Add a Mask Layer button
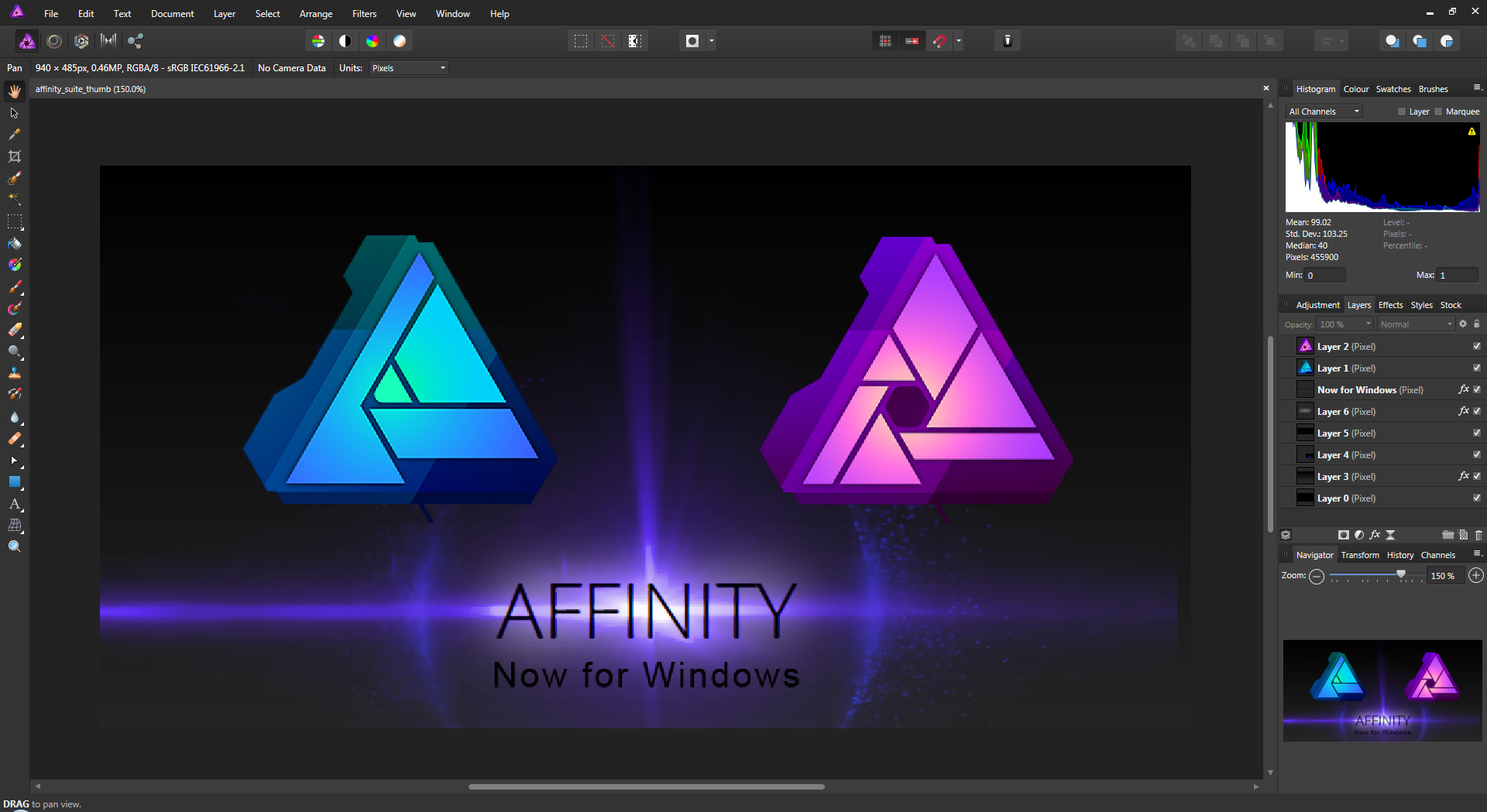1487x812 pixels. pyautogui.click(x=1344, y=535)
